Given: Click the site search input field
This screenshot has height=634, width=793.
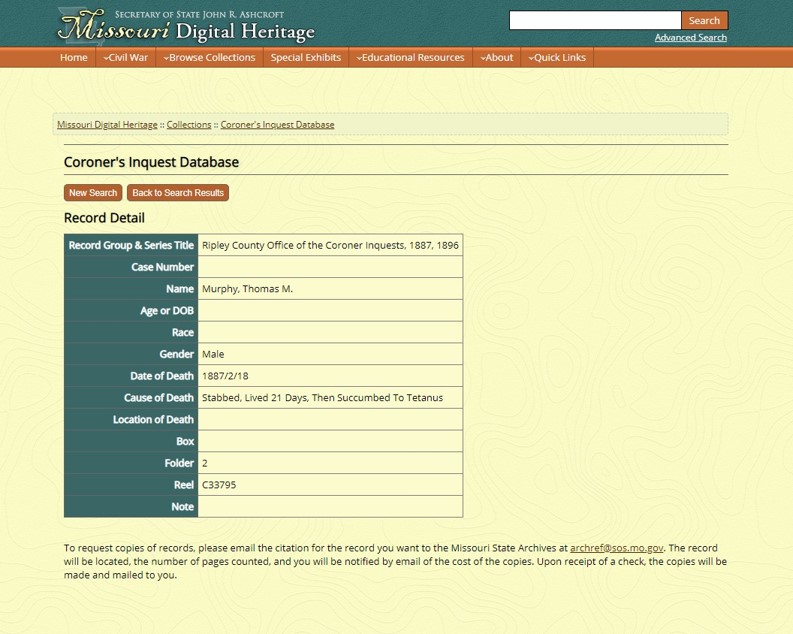Looking at the screenshot, I should [x=595, y=20].
